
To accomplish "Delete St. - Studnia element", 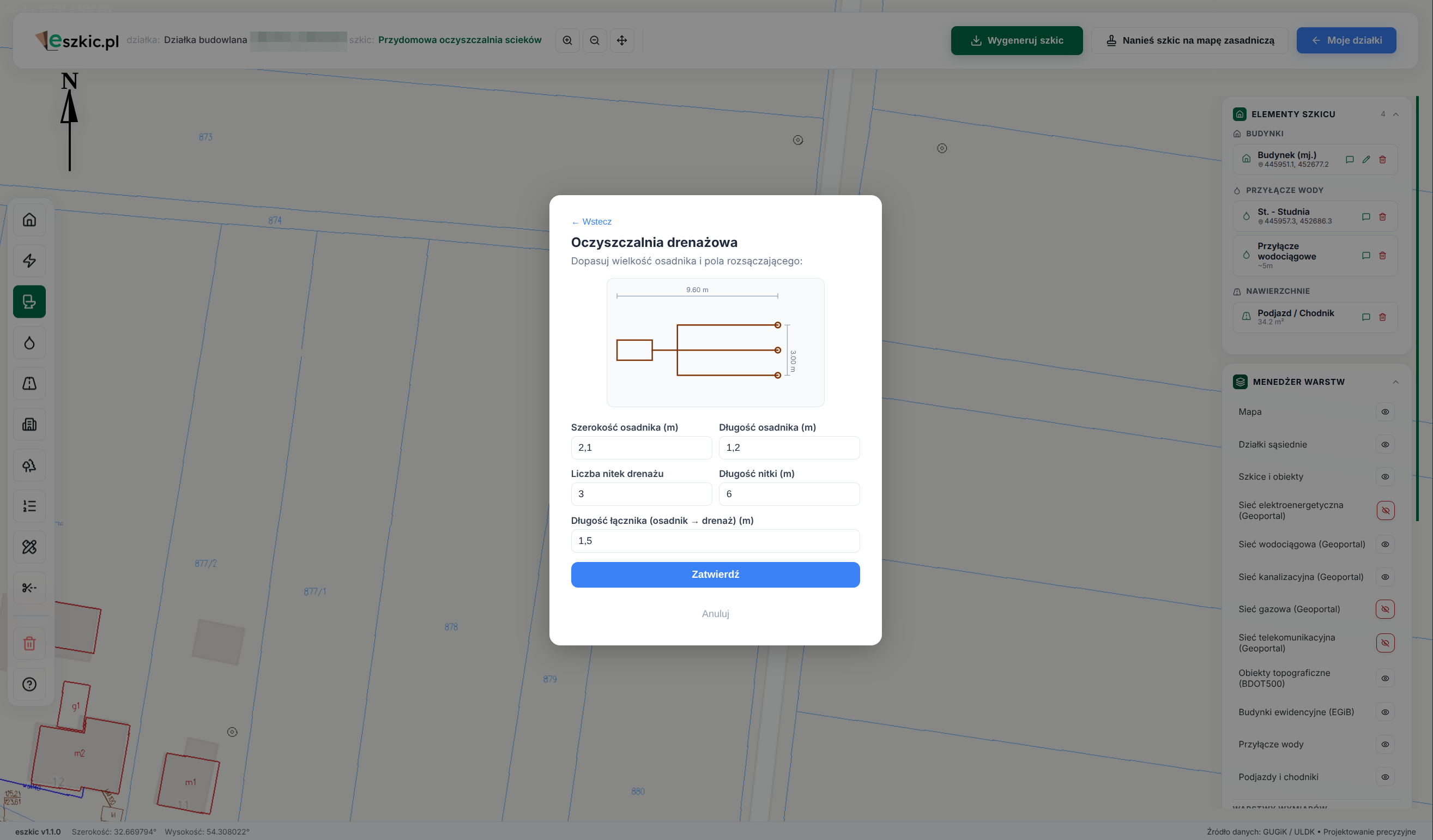I will [x=1382, y=217].
